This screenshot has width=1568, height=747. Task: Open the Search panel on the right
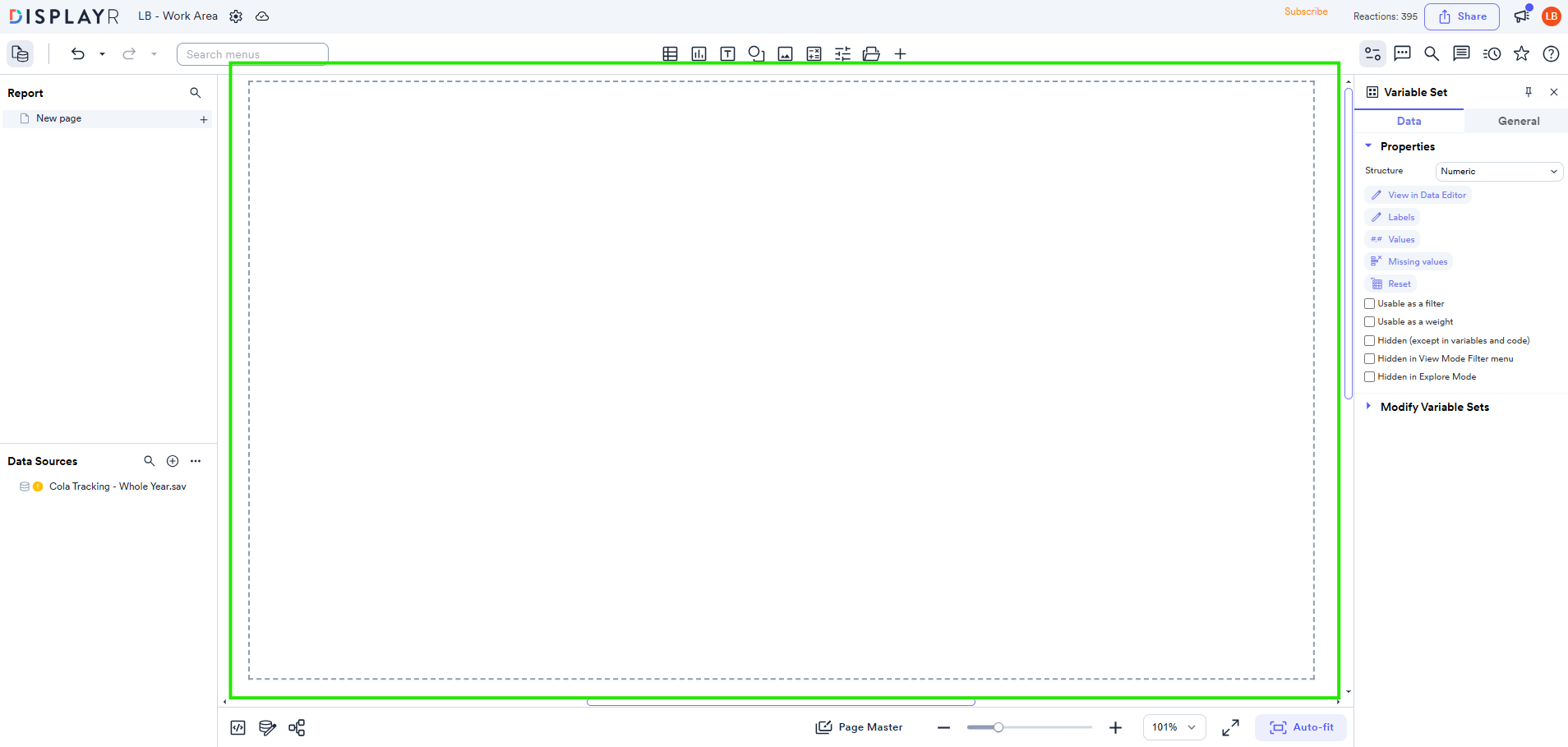1432,53
